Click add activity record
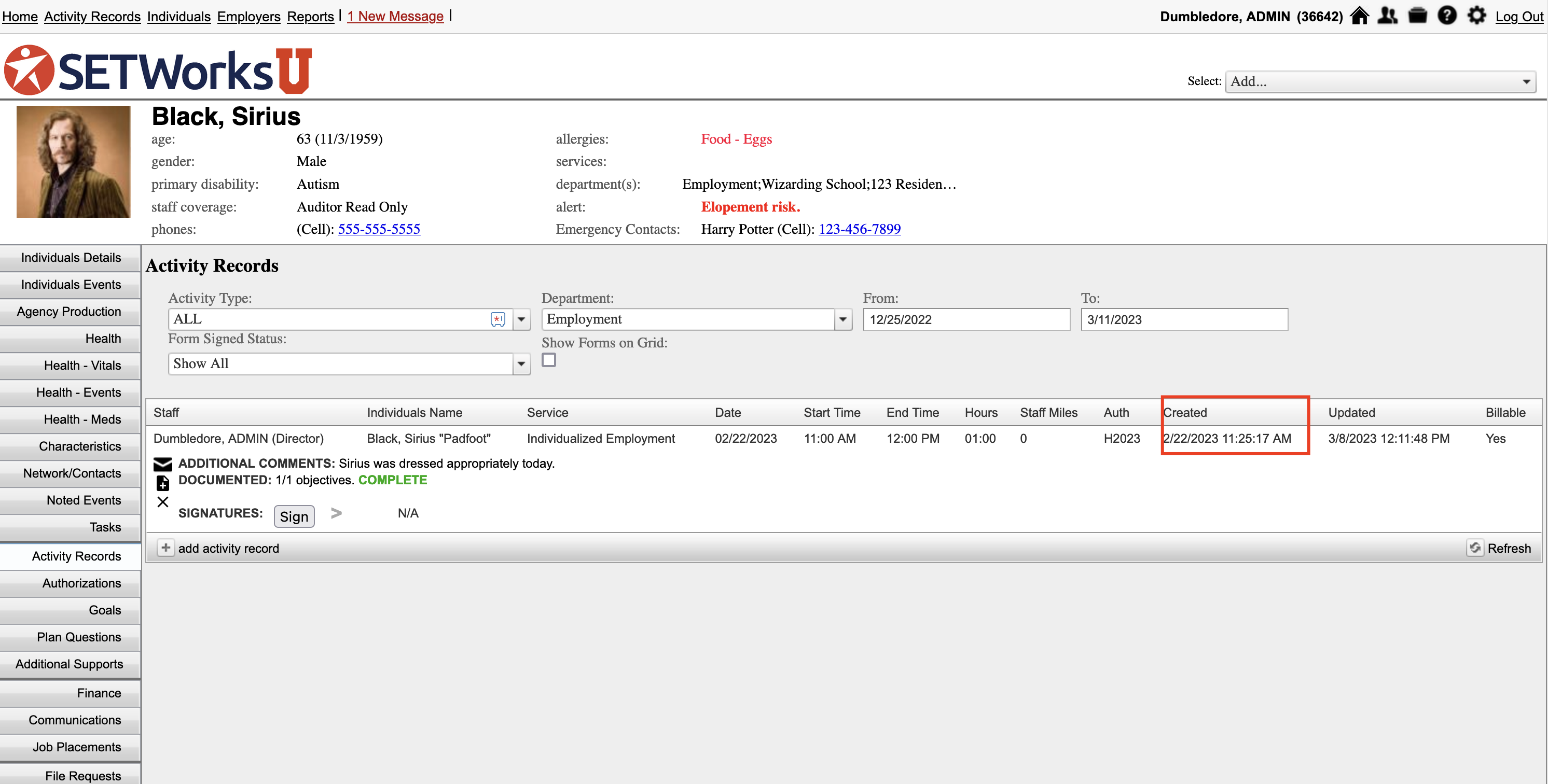The height and width of the screenshot is (784, 1548). pyautogui.click(x=228, y=549)
